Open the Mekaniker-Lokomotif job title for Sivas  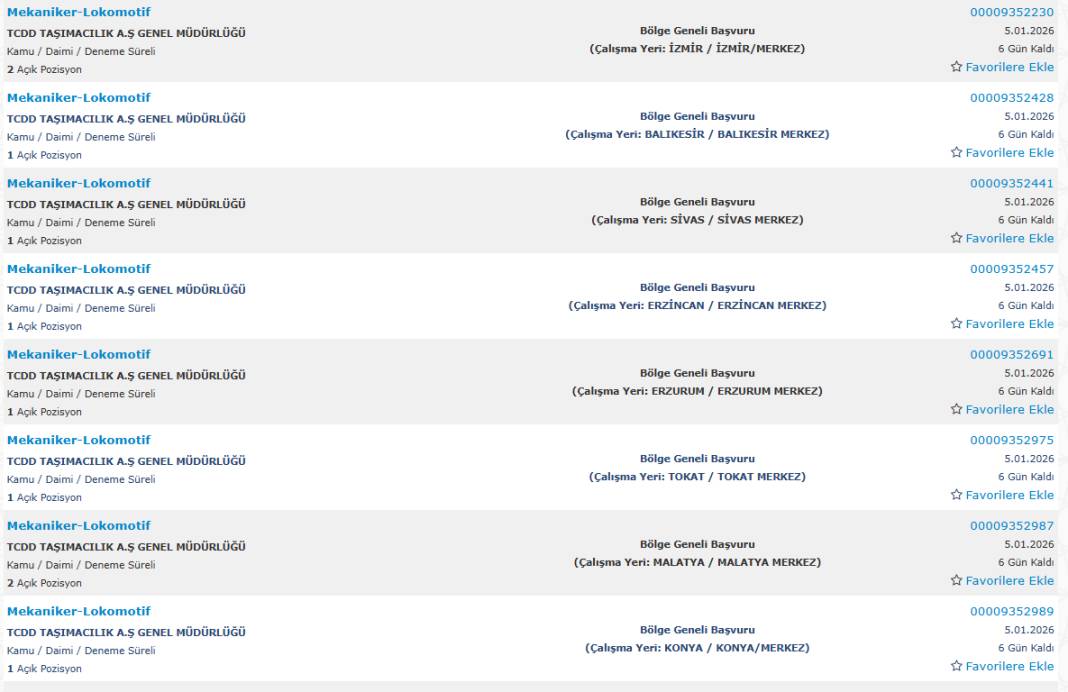click(x=79, y=183)
